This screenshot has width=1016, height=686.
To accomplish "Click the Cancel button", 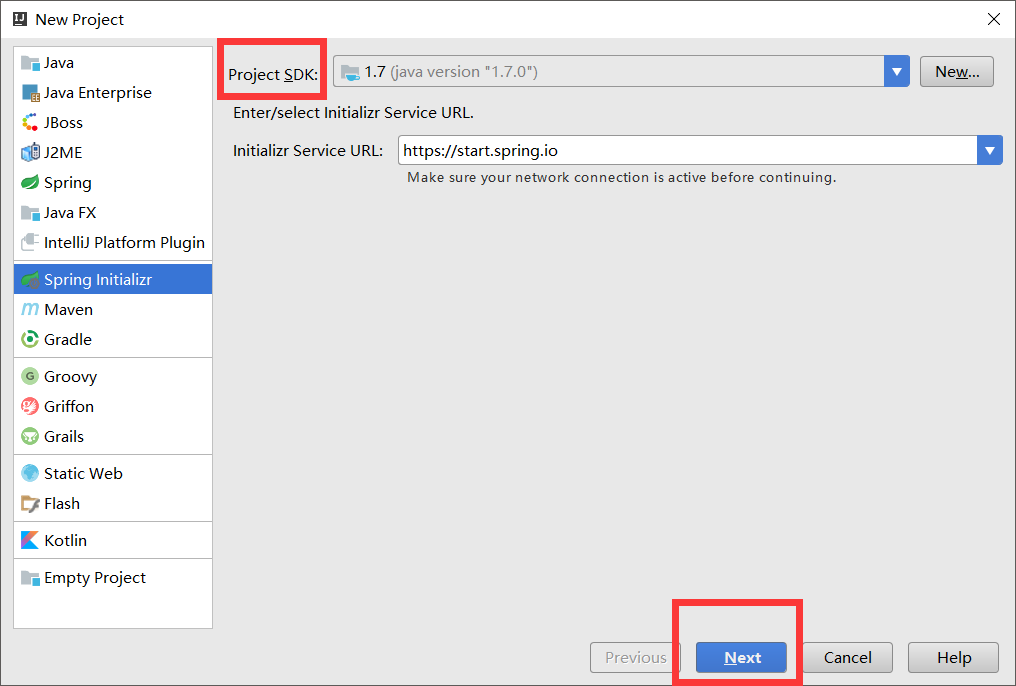I will pos(848,657).
